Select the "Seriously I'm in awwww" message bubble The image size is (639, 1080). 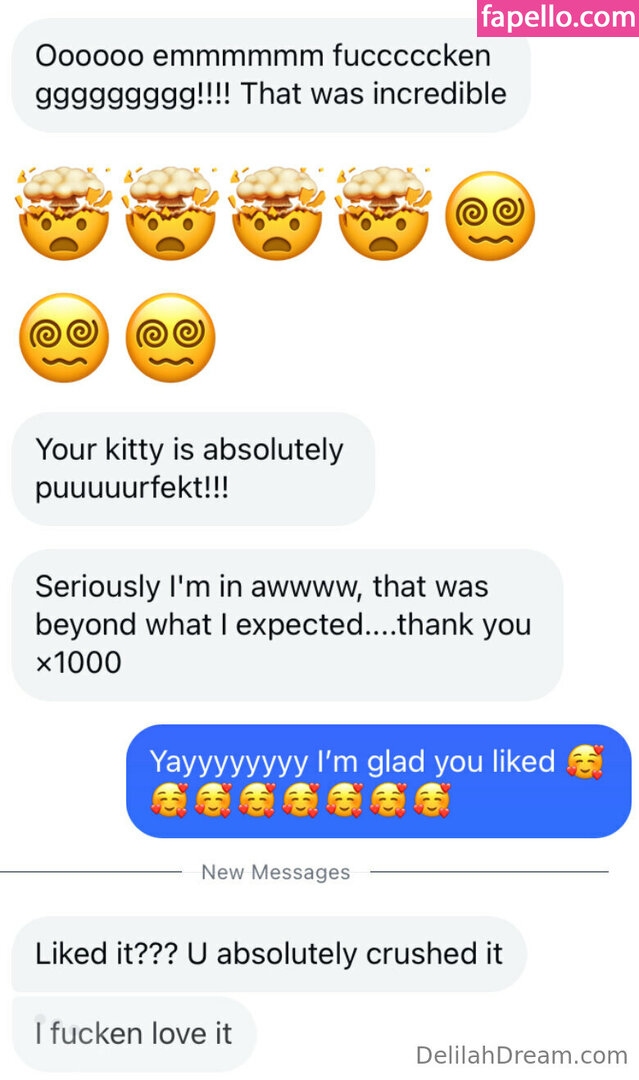point(286,624)
